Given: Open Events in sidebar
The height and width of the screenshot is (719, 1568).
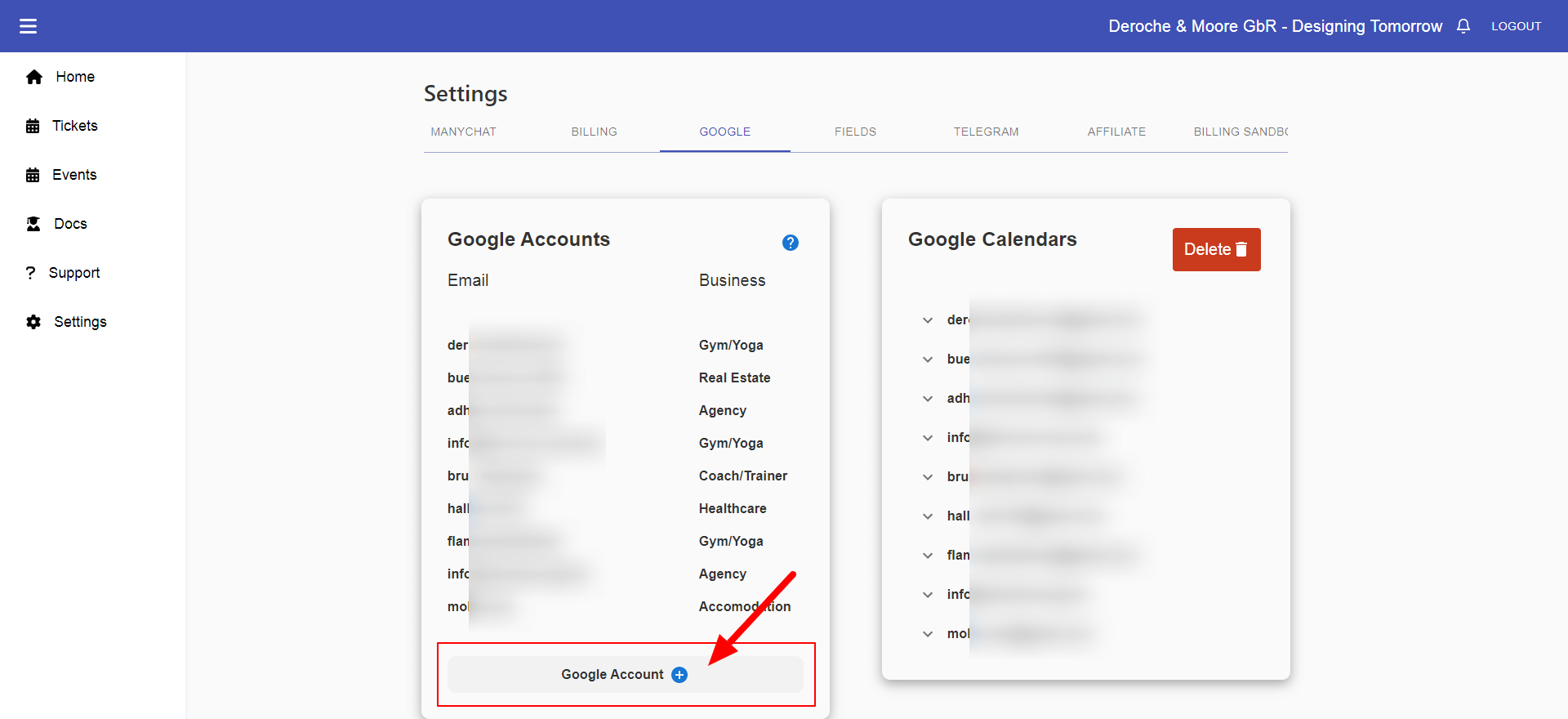Looking at the screenshot, I should pyautogui.click(x=74, y=175).
